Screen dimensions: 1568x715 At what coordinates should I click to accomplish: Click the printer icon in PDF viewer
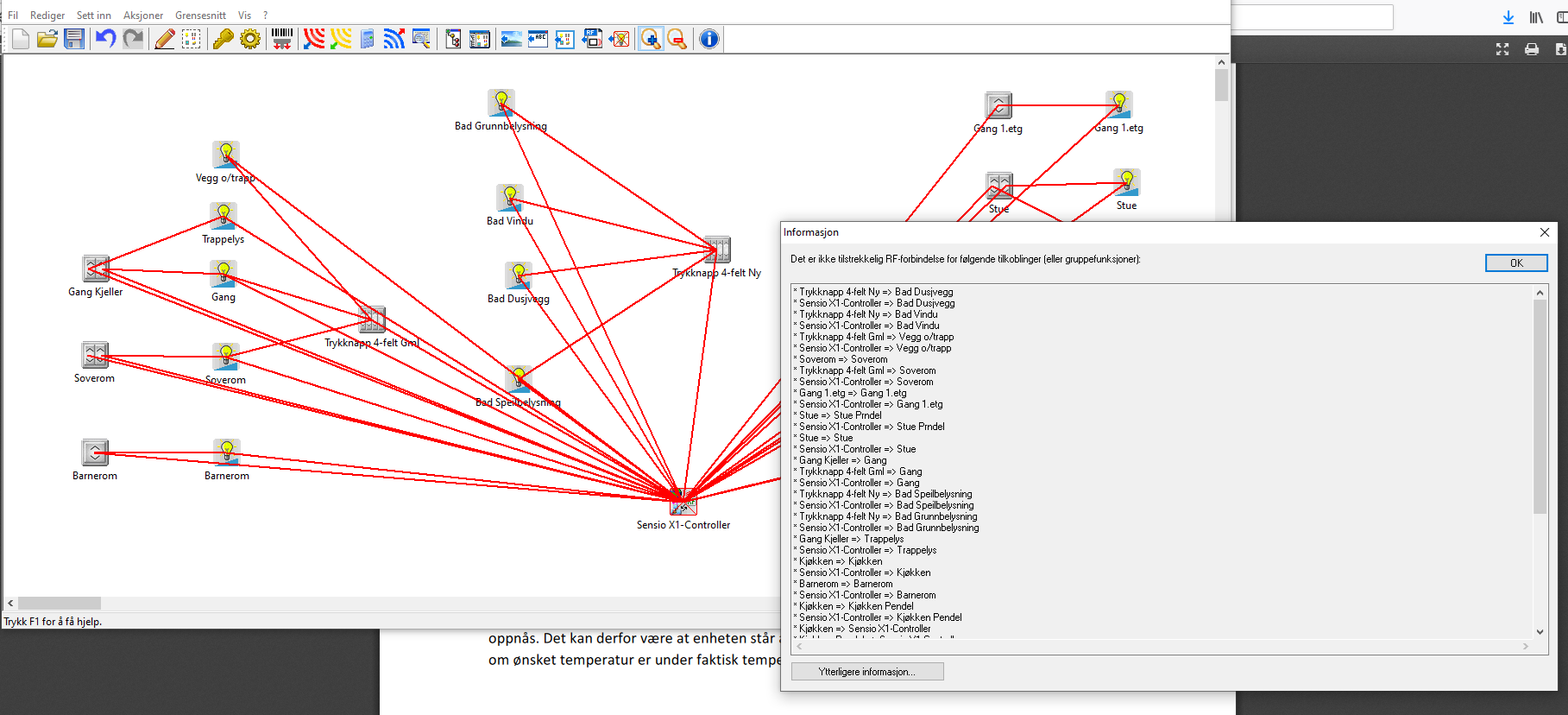tap(1532, 49)
